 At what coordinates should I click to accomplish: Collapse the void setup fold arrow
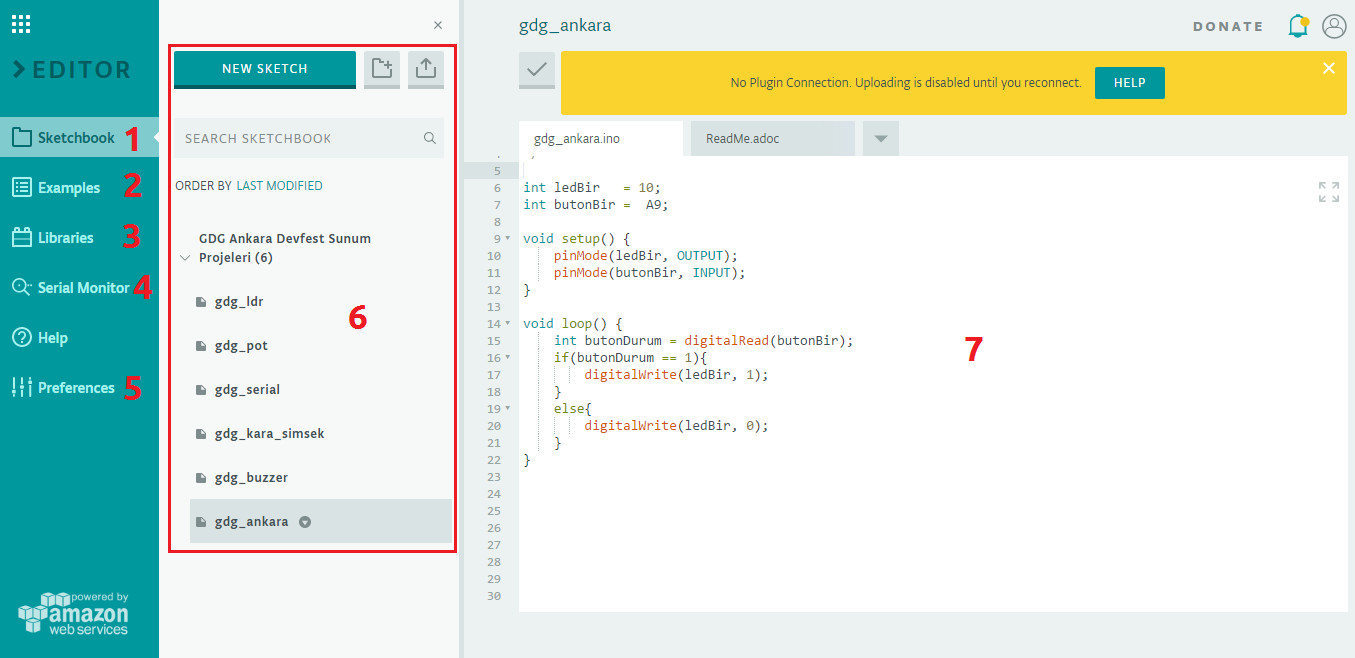point(508,239)
